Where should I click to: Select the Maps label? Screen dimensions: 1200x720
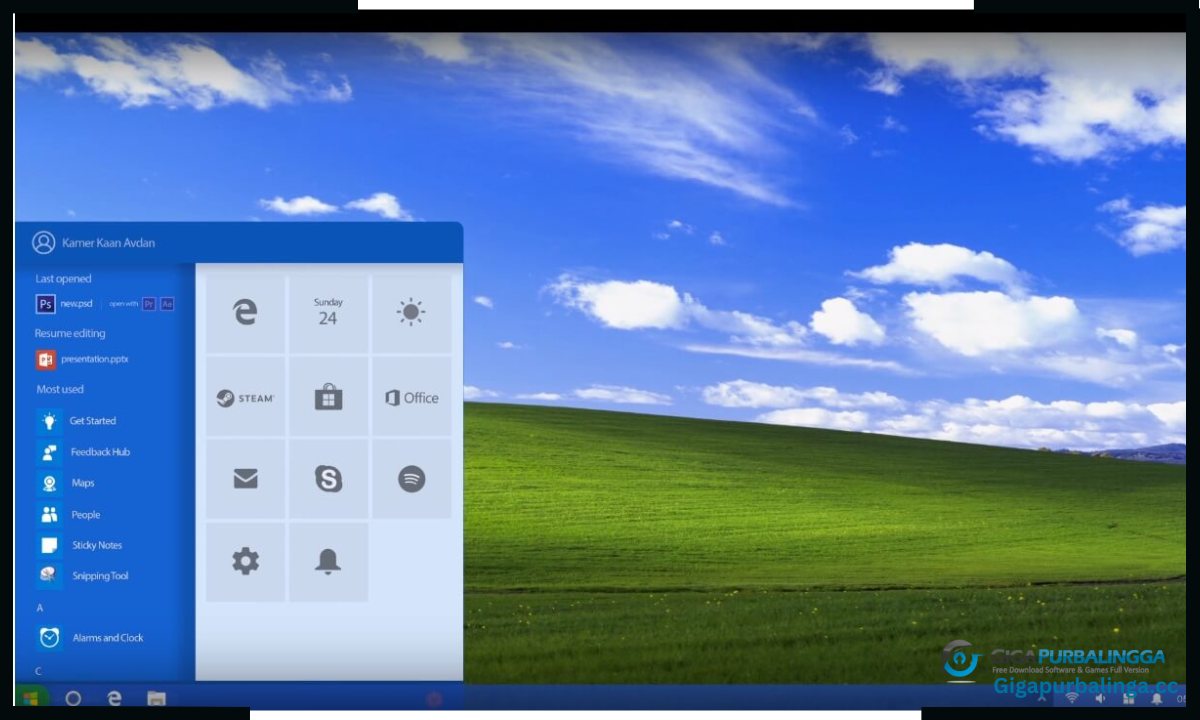(83, 483)
